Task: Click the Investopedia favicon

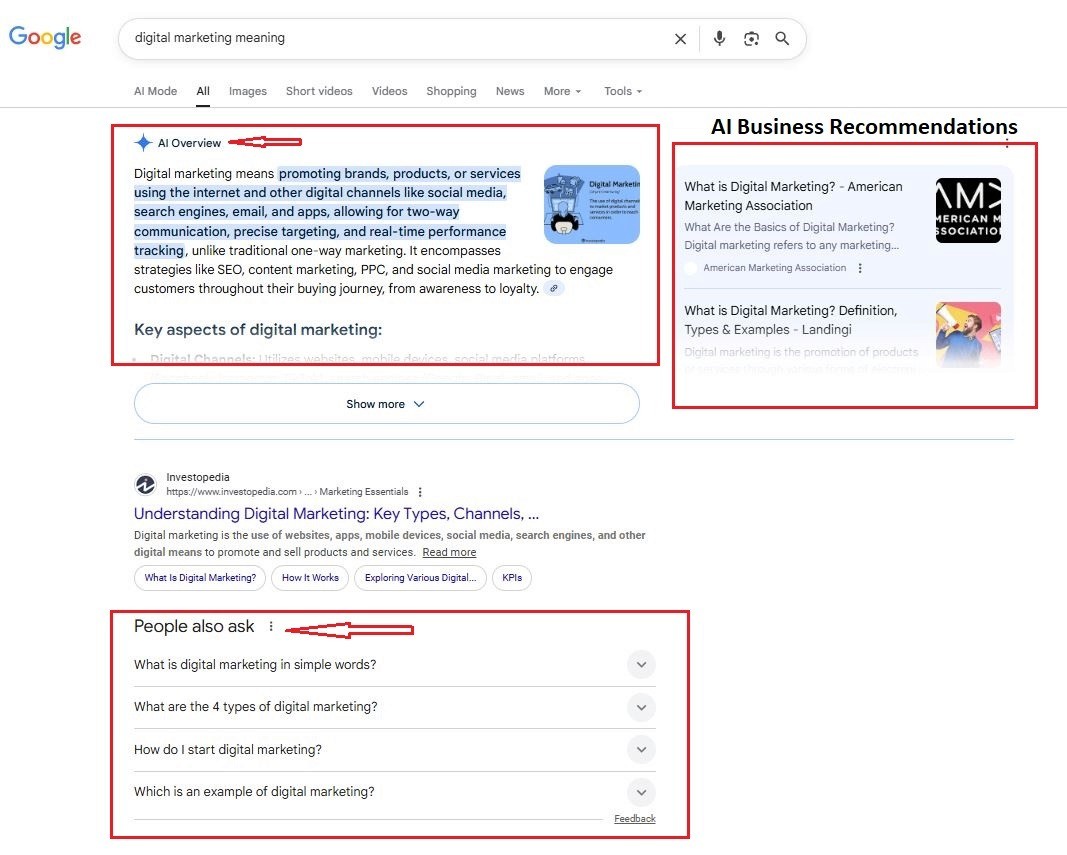Action: pyautogui.click(x=145, y=484)
